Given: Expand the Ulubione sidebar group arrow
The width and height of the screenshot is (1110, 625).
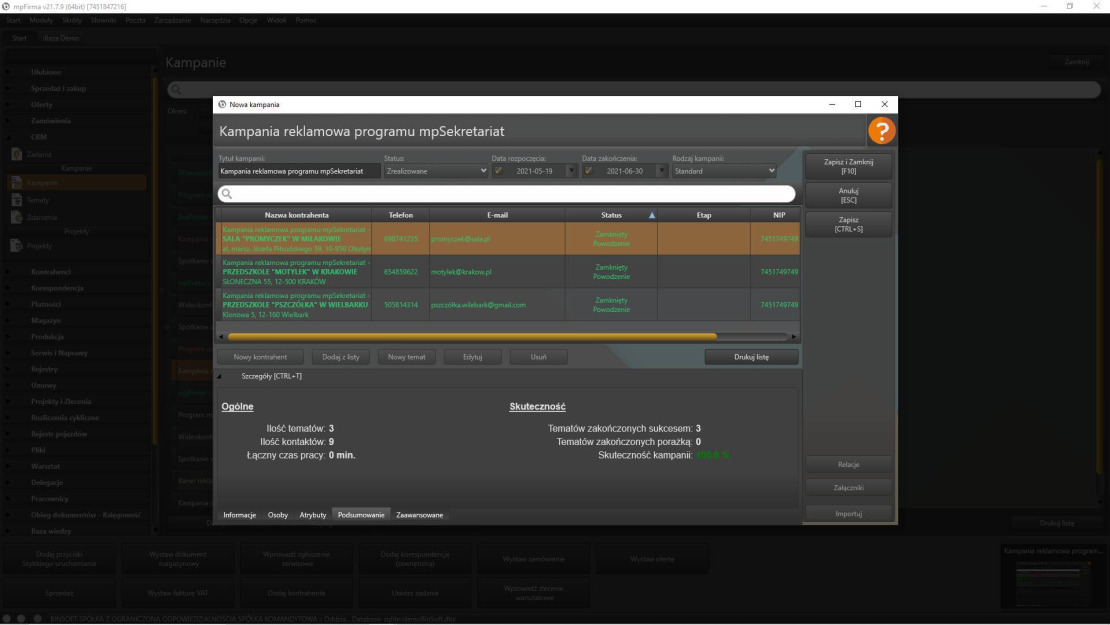Looking at the screenshot, I should [x=8, y=72].
